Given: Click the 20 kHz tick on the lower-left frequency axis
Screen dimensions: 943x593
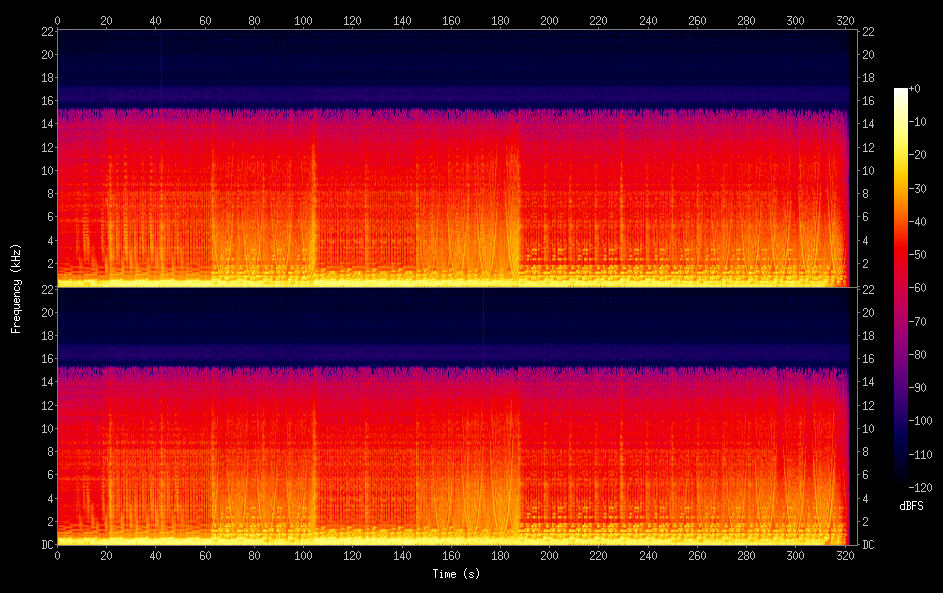Looking at the screenshot, I should pos(44,312).
